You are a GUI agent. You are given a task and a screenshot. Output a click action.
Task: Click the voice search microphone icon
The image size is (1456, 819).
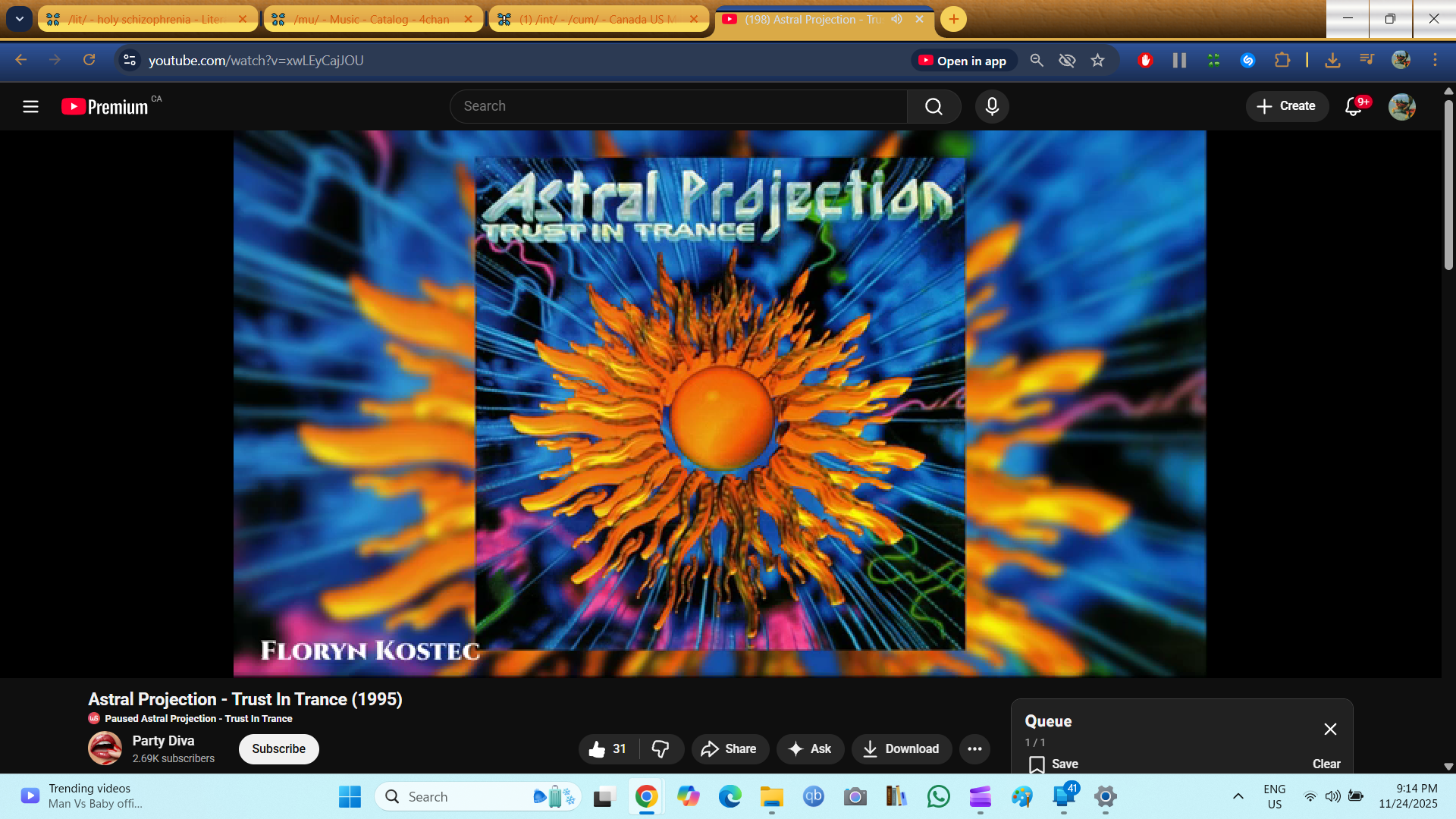click(x=992, y=107)
